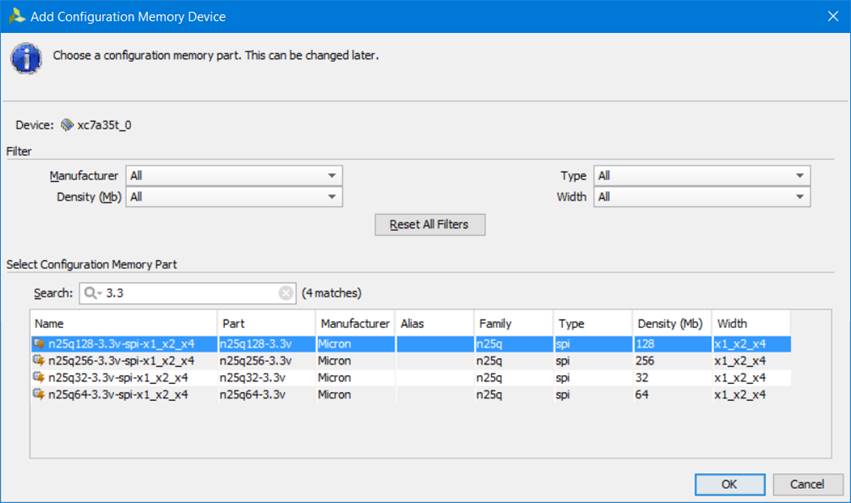This screenshot has width=851, height=503.
Task: Confirm selection with the OK button
Action: [x=729, y=484]
